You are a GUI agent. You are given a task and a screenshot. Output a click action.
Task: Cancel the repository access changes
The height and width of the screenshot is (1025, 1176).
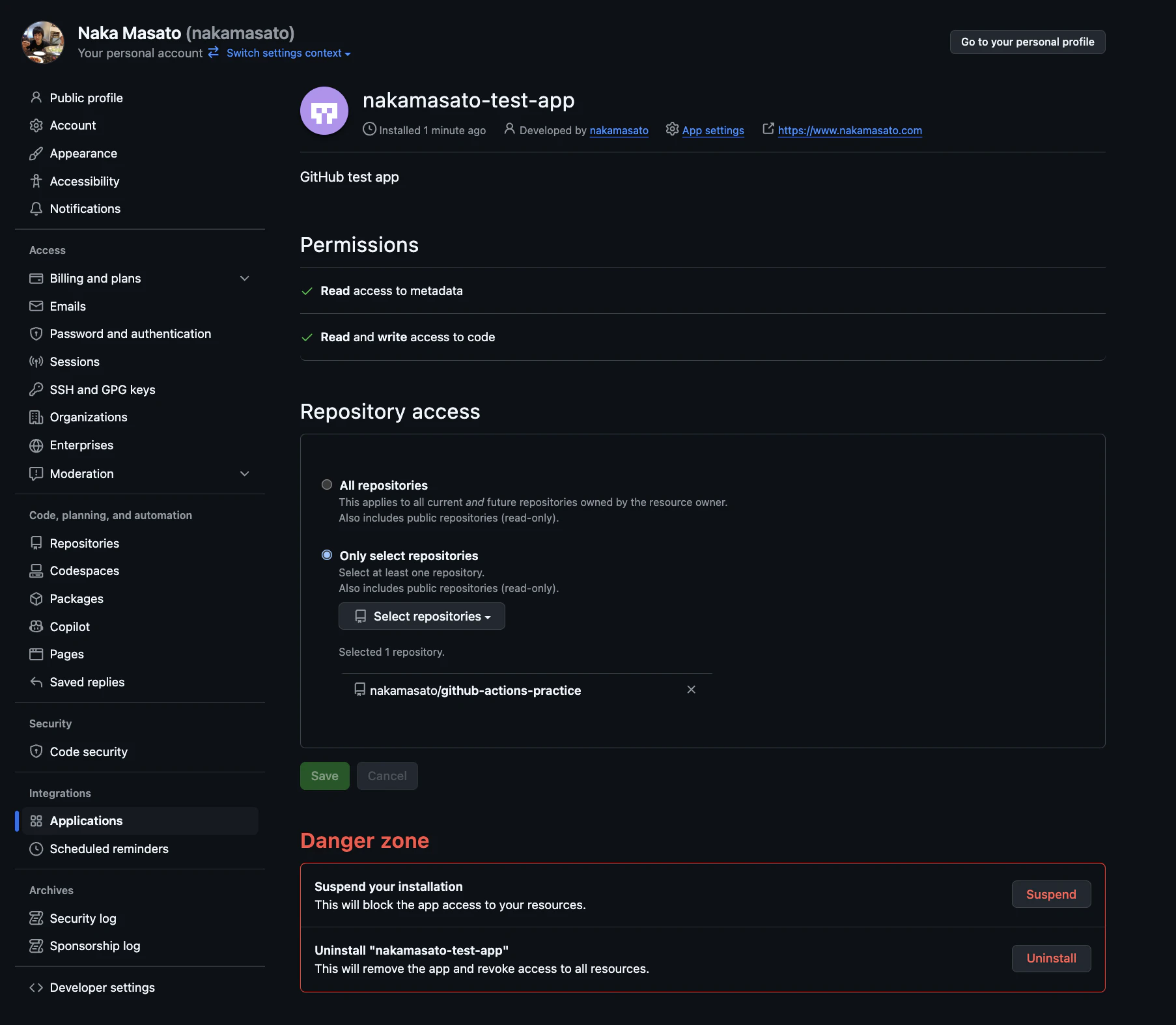387,776
